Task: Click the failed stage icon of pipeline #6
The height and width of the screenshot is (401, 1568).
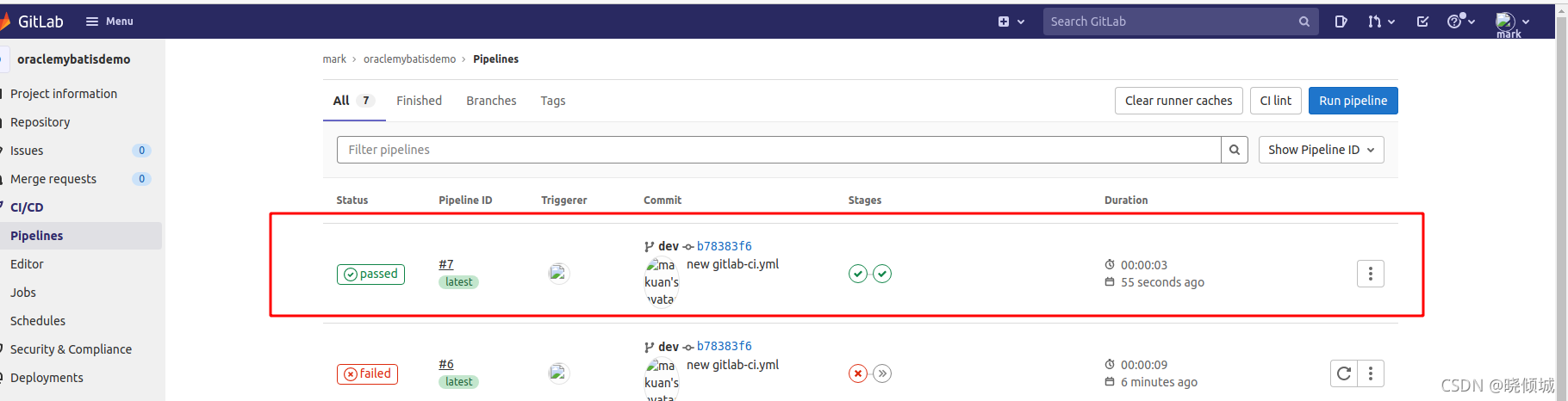Action: [x=857, y=373]
